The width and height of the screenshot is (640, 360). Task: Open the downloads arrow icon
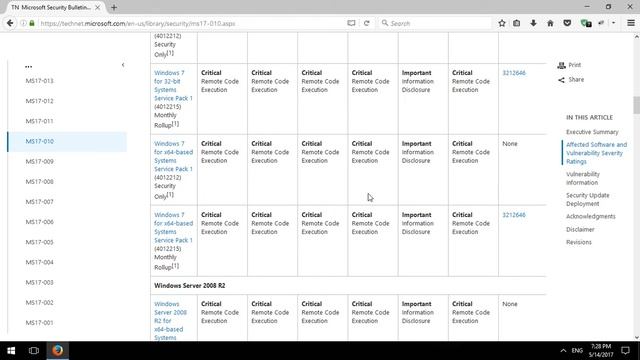pyautogui.click(x=533, y=23)
